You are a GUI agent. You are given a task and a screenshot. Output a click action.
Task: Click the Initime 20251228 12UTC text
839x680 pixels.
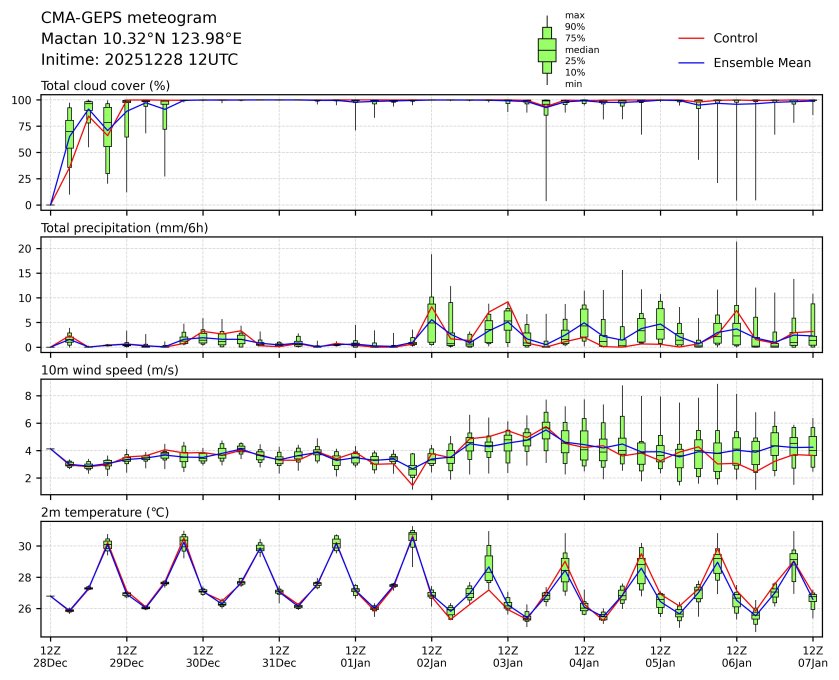139,59
